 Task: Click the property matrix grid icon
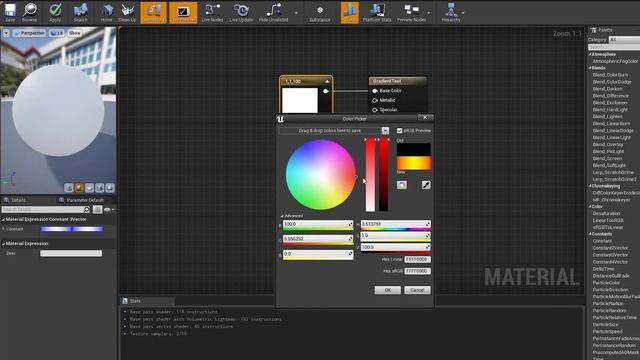[97, 209]
